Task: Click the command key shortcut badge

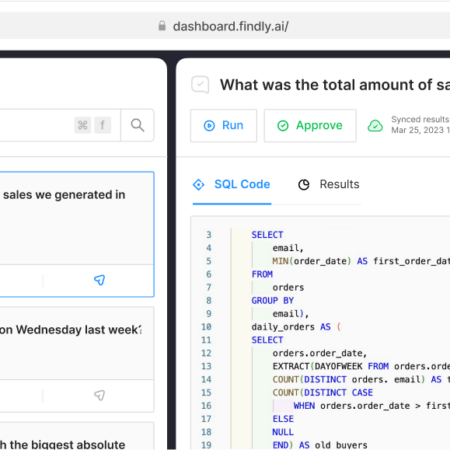Action: [82, 125]
